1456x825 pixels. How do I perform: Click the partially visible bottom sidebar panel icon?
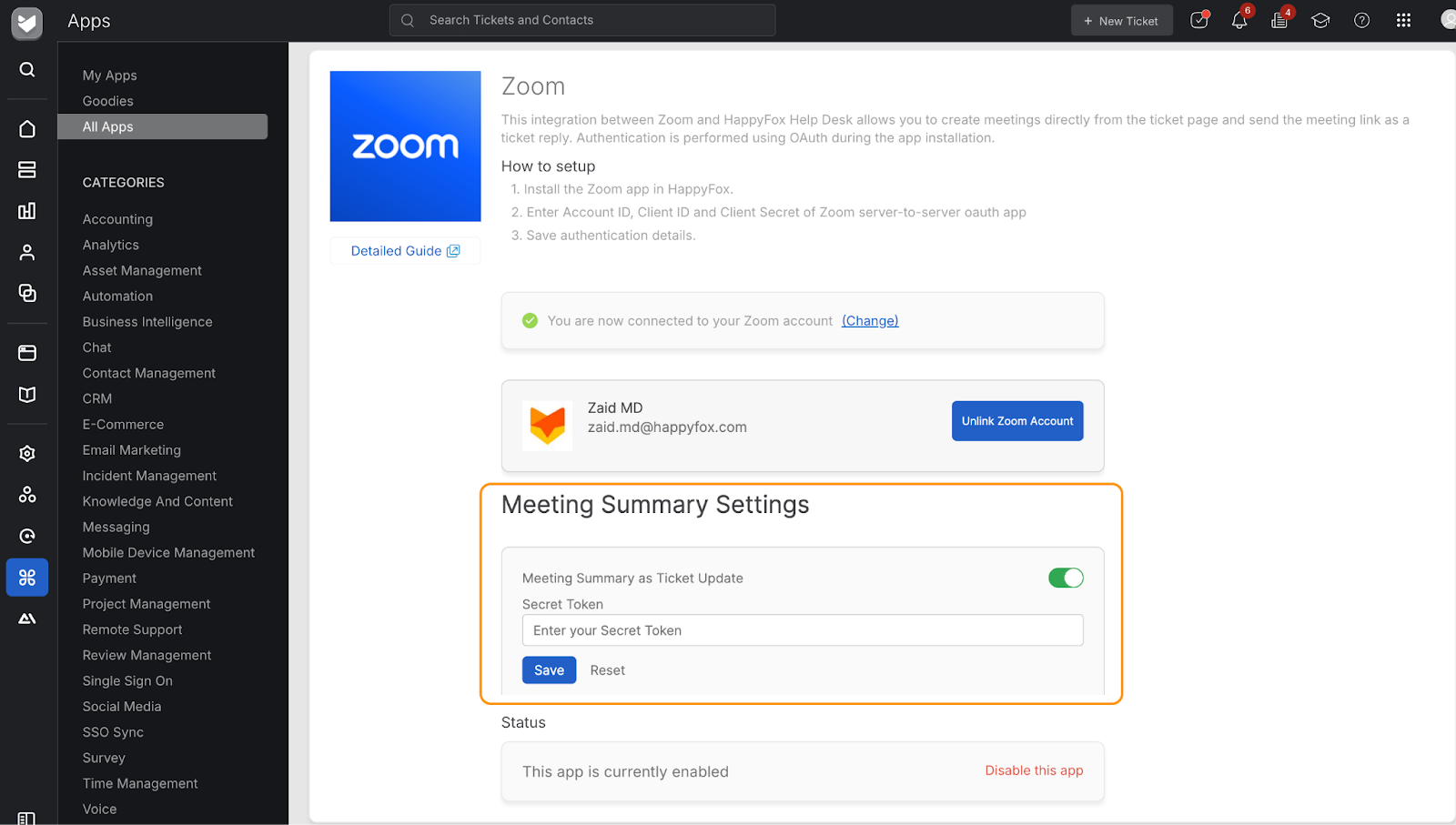click(27, 819)
